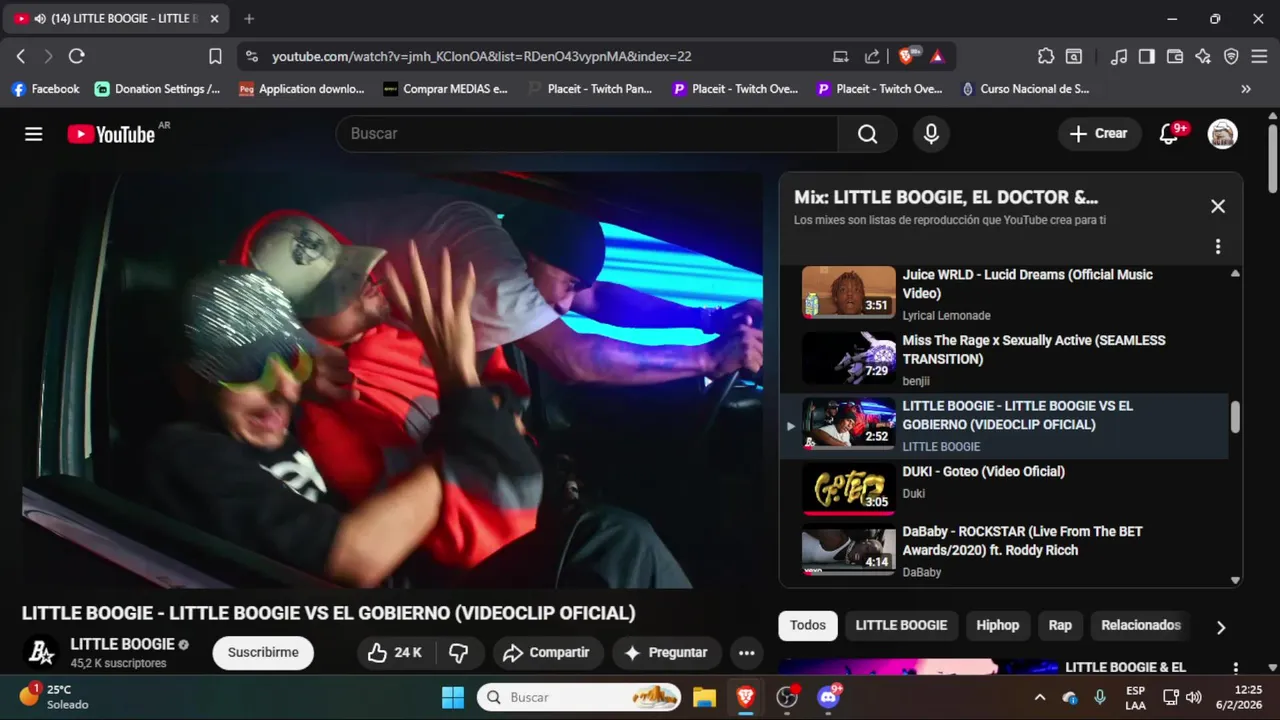Open the notifications bell
The width and height of the screenshot is (1280, 720).
pyautogui.click(x=1168, y=134)
